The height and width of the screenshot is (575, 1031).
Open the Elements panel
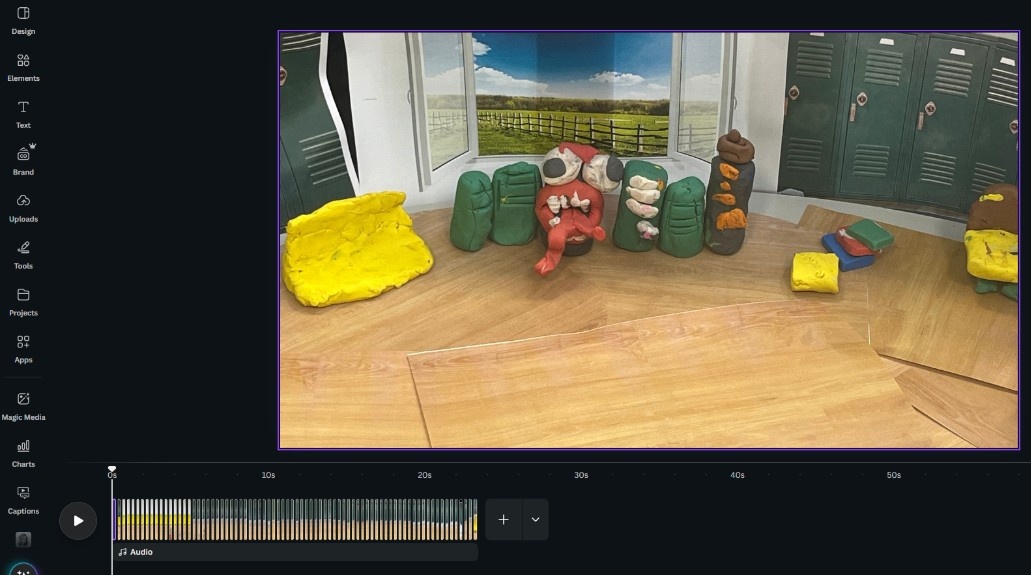pyautogui.click(x=23, y=68)
